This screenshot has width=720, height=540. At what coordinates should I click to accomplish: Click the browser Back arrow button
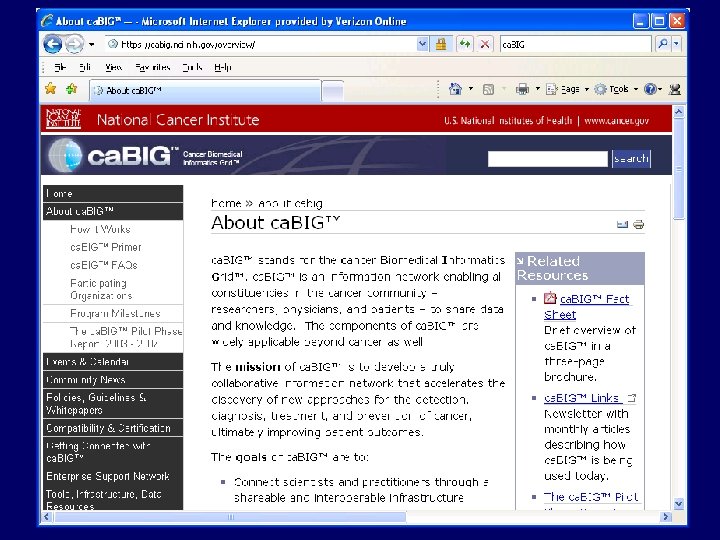click(x=52, y=45)
